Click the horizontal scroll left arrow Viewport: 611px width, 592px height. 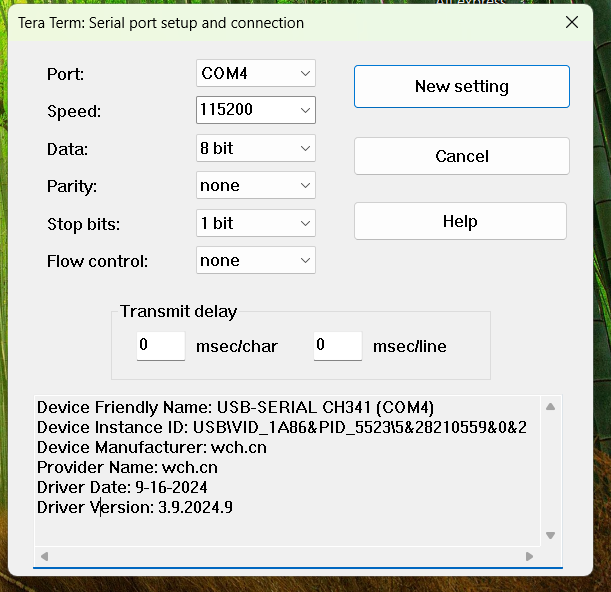click(x=43, y=556)
